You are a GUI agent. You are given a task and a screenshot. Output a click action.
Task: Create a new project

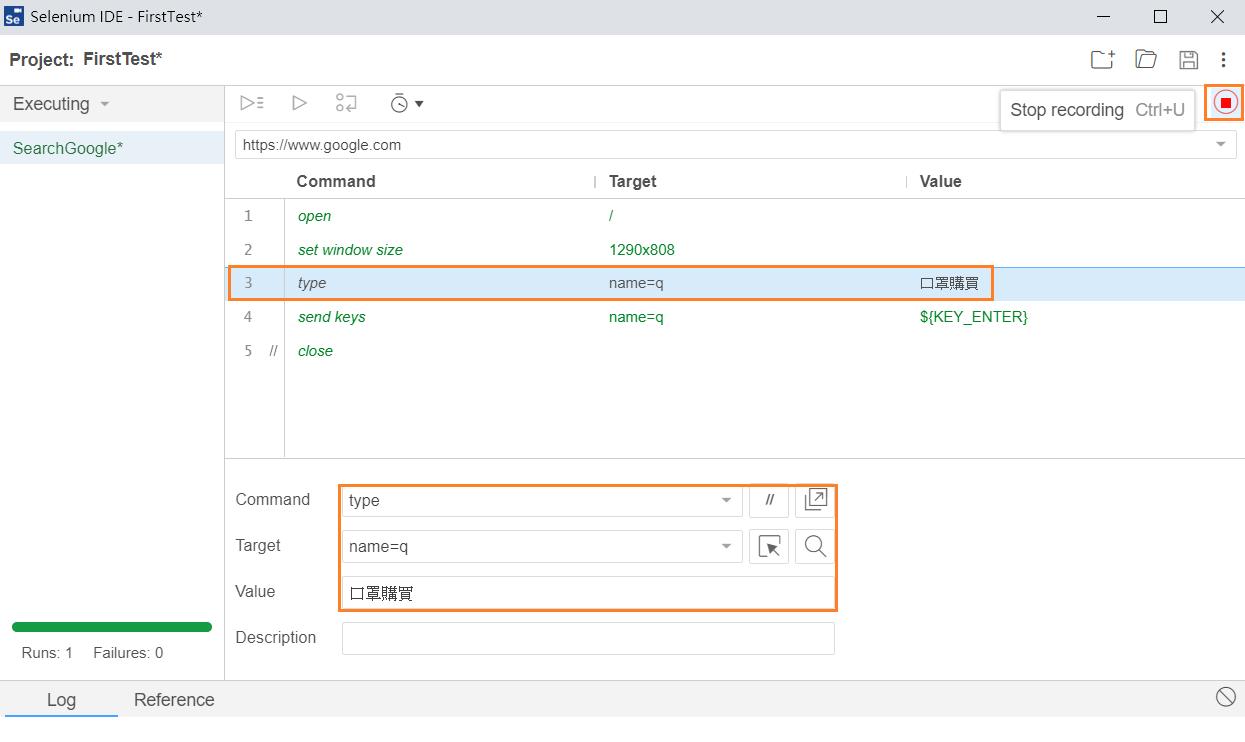1102,60
